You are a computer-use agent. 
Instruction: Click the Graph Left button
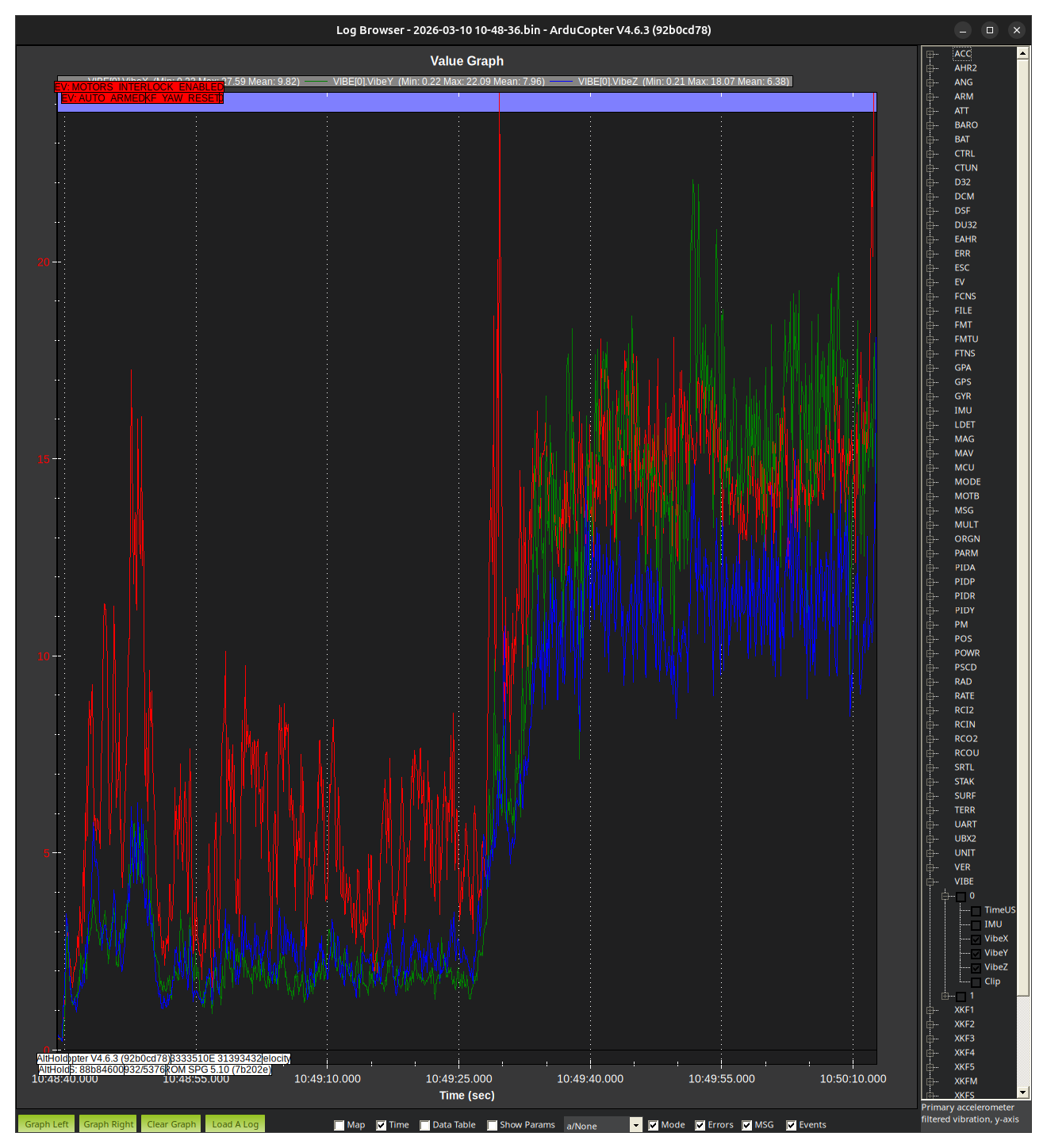tap(47, 1124)
